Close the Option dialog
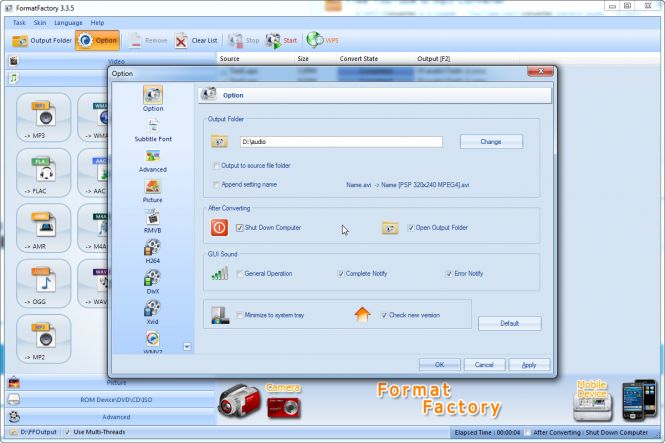 click(540, 71)
